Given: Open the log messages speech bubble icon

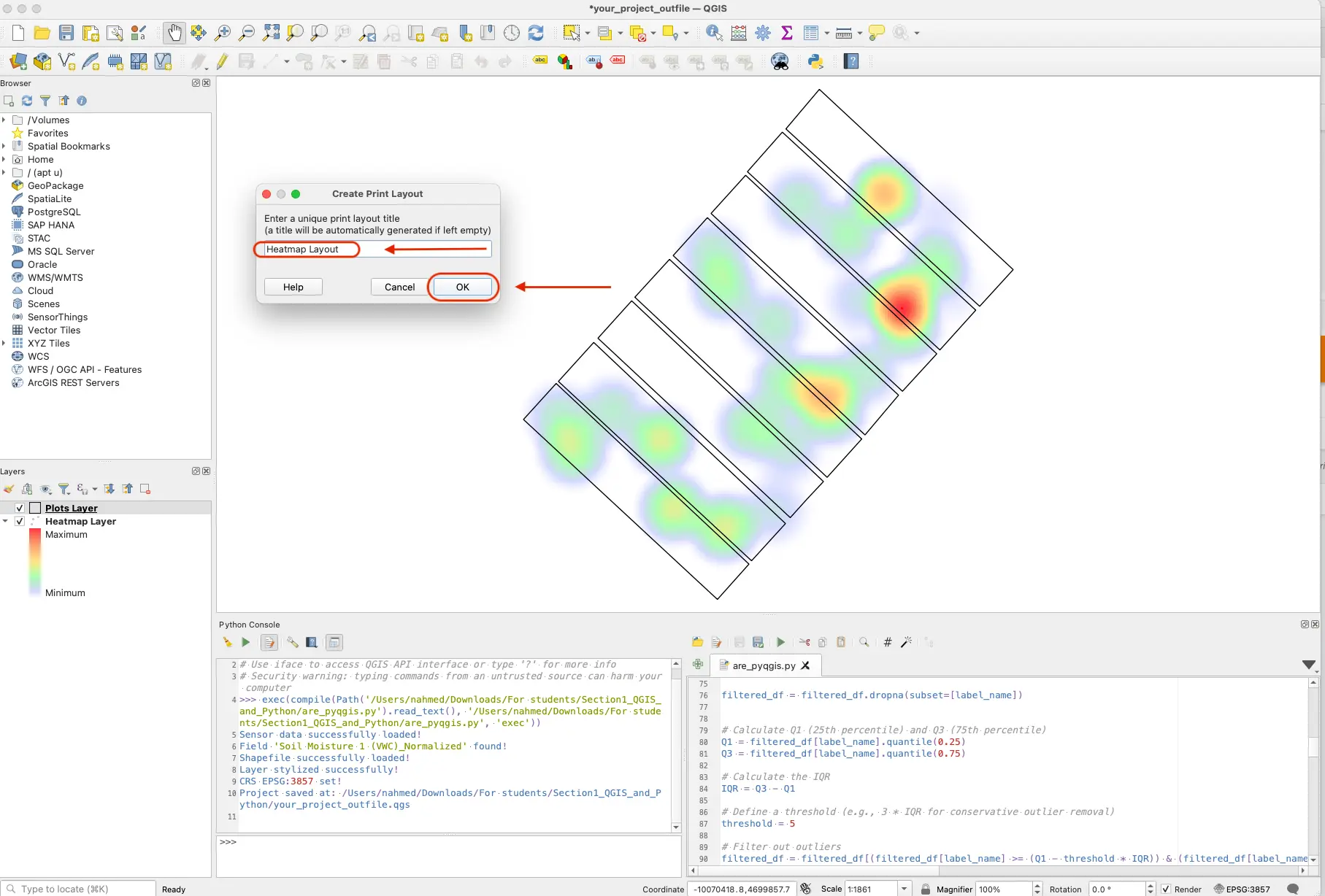Looking at the screenshot, I should click(1293, 889).
